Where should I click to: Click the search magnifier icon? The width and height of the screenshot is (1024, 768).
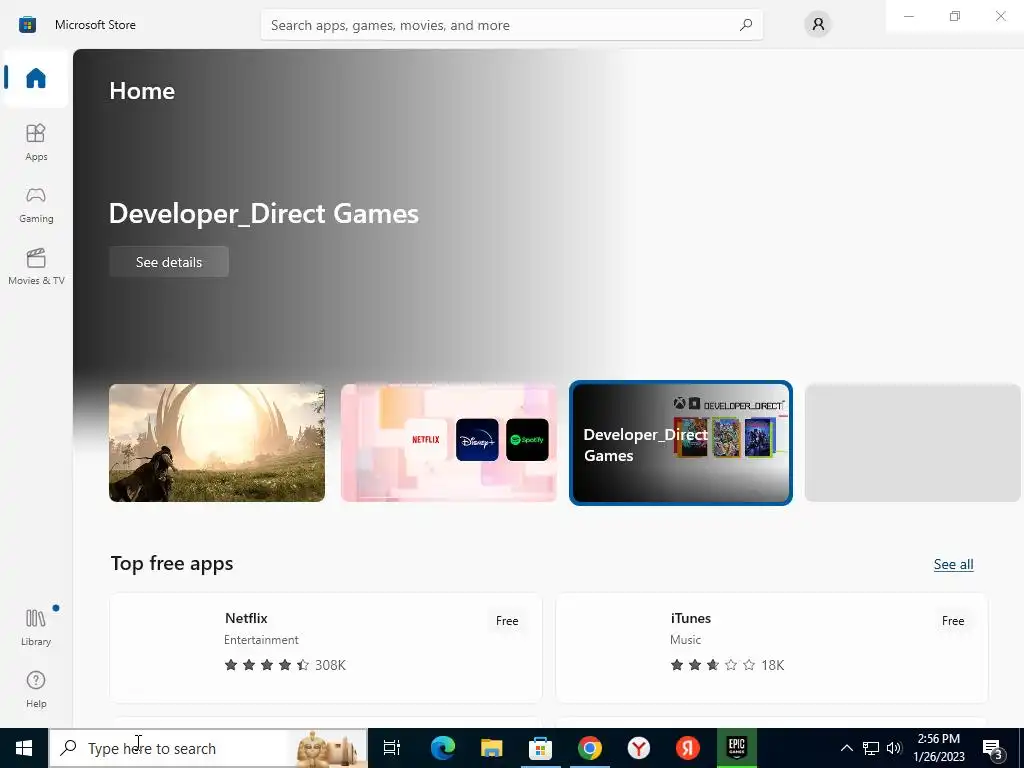(x=746, y=25)
